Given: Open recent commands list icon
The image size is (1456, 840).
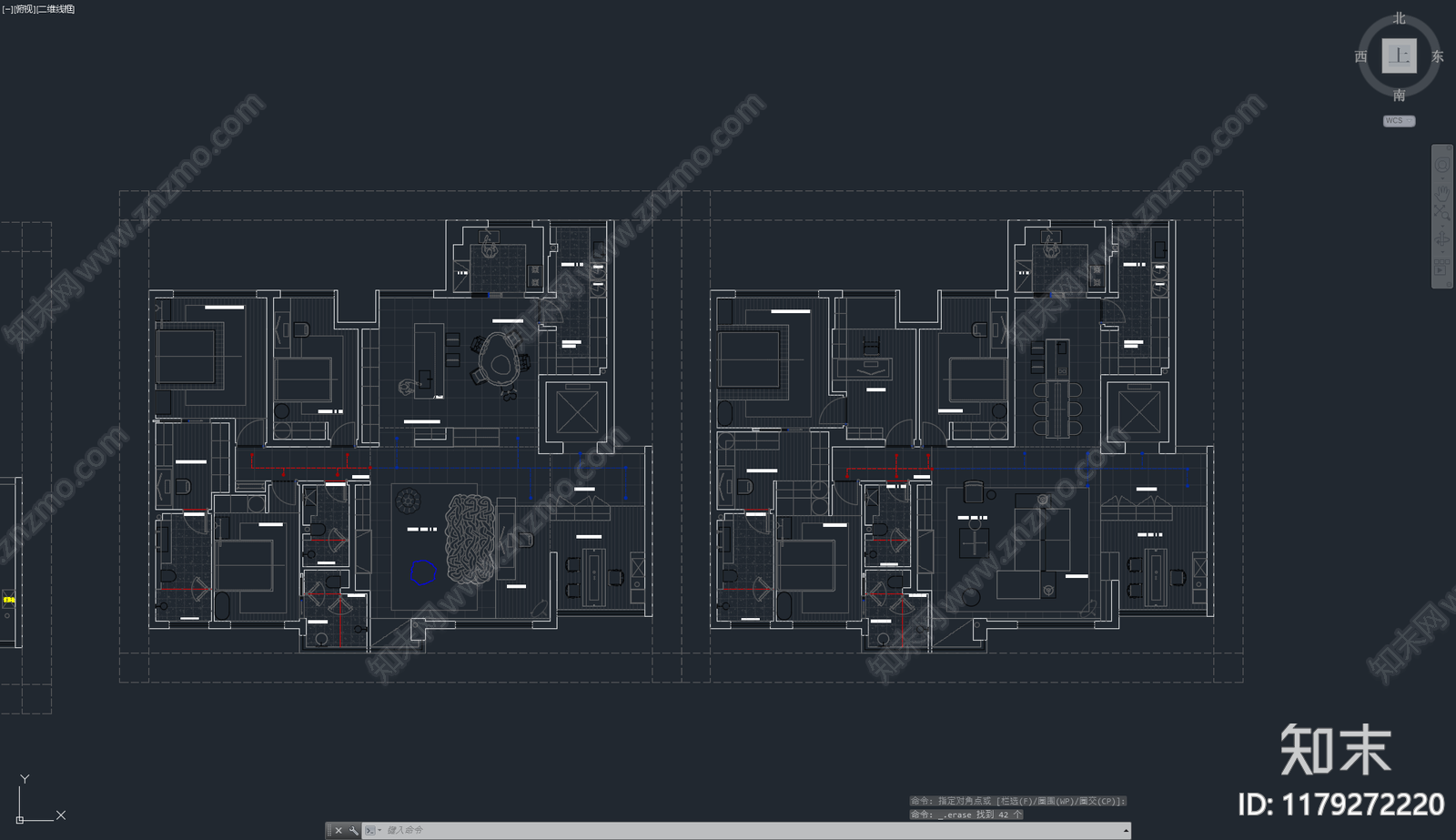Looking at the screenshot, I should coord(370,831).
